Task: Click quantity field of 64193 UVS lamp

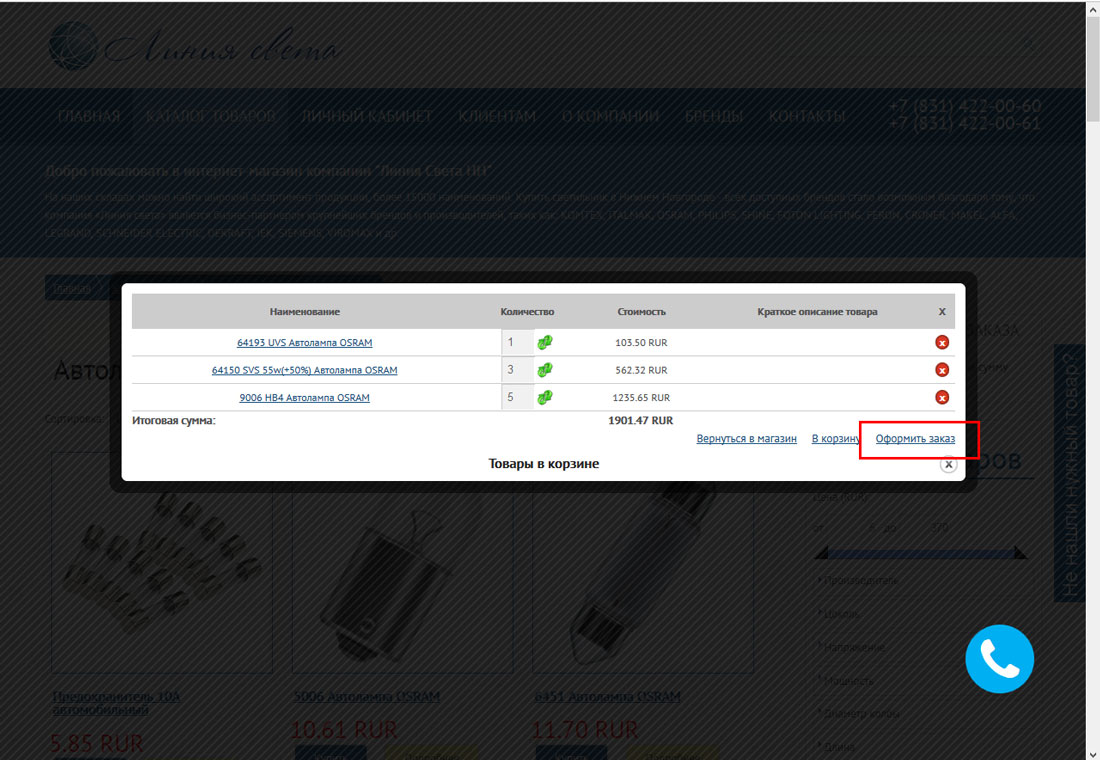Action: tap(518, 342)
